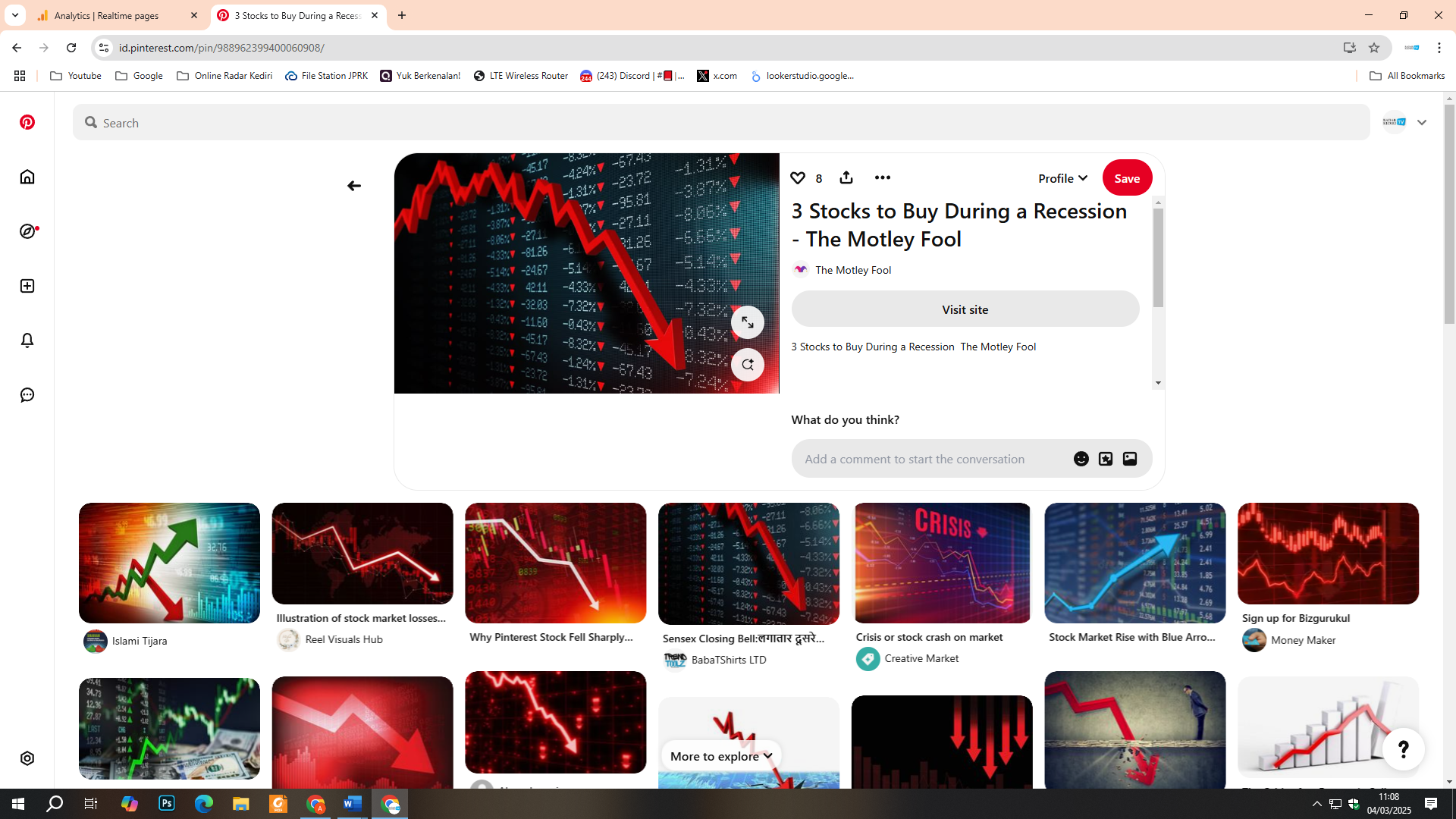
Task: Open more options three-dot menu on pin
Action: tap(882, 177)
